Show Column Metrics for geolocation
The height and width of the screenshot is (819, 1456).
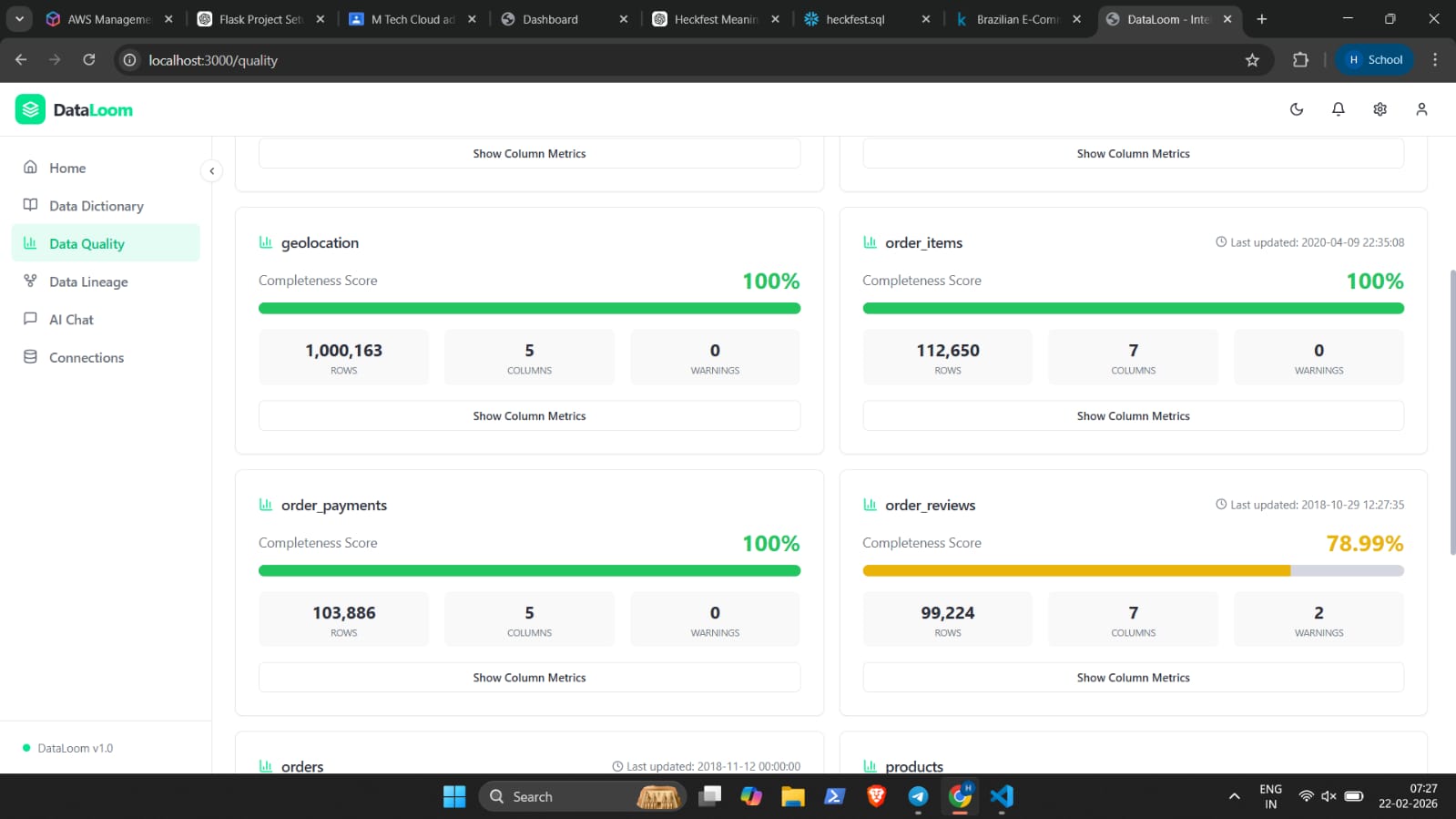pyautogui.click(x=529, y=415)
